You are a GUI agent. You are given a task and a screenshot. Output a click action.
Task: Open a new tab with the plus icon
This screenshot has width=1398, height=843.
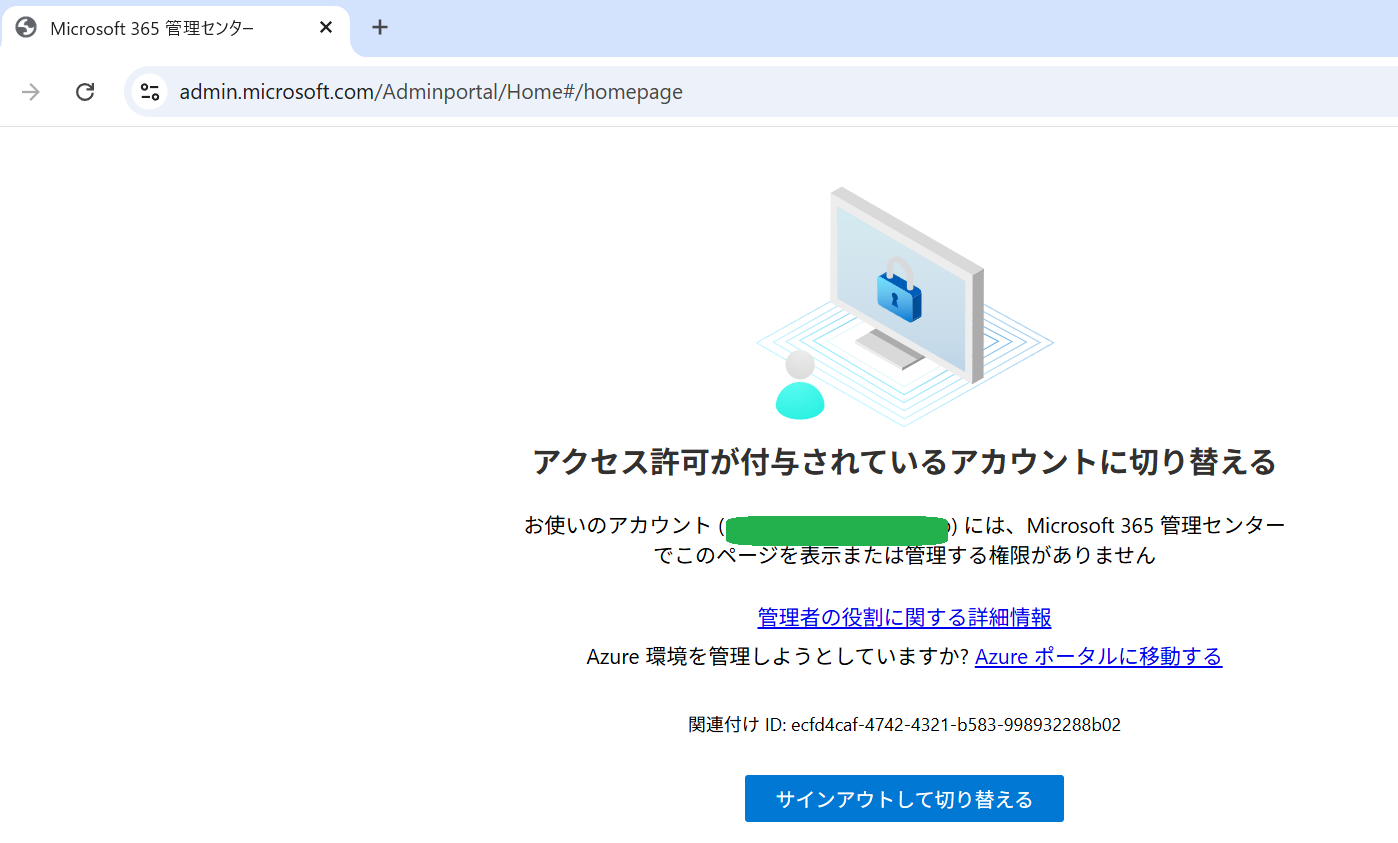[x=380, y=27]
